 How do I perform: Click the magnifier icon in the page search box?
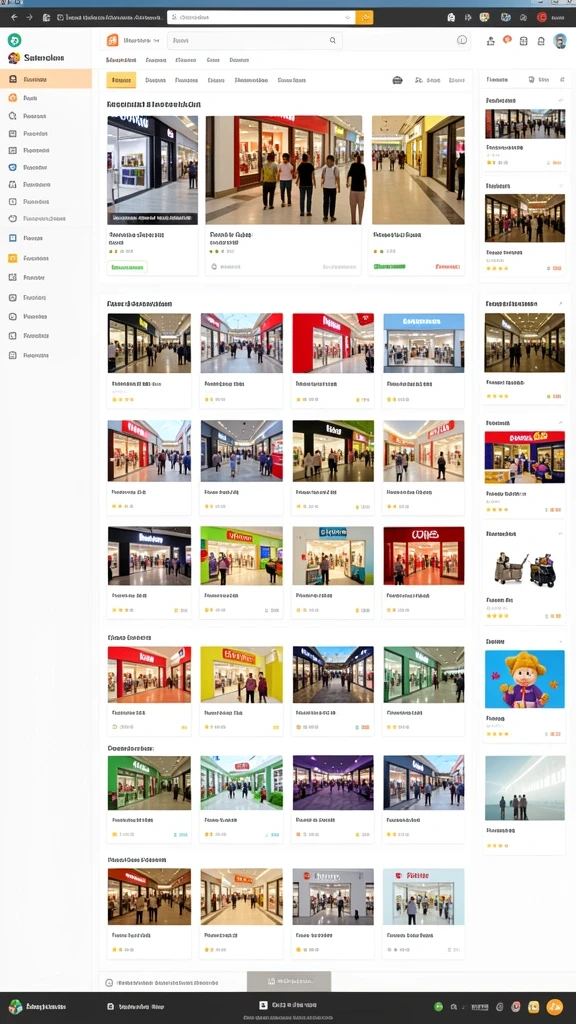point(332,40)
